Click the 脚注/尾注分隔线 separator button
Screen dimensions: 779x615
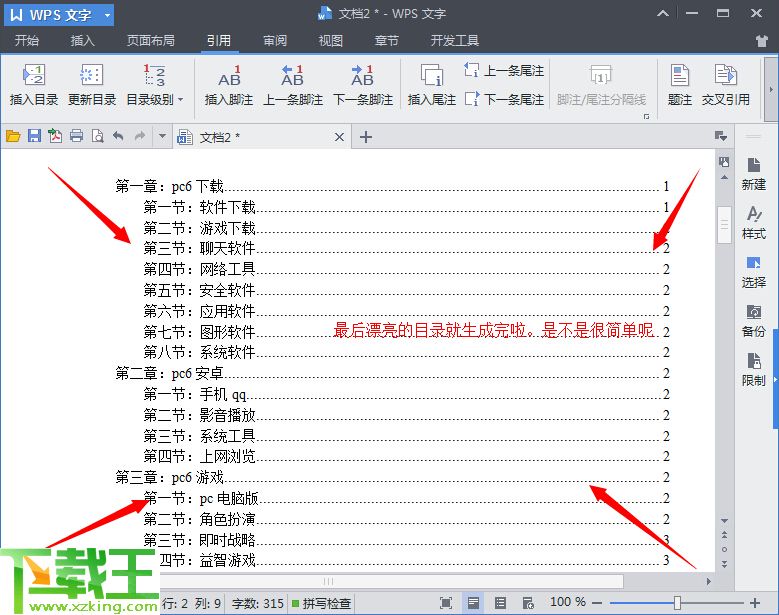(601, 85)
